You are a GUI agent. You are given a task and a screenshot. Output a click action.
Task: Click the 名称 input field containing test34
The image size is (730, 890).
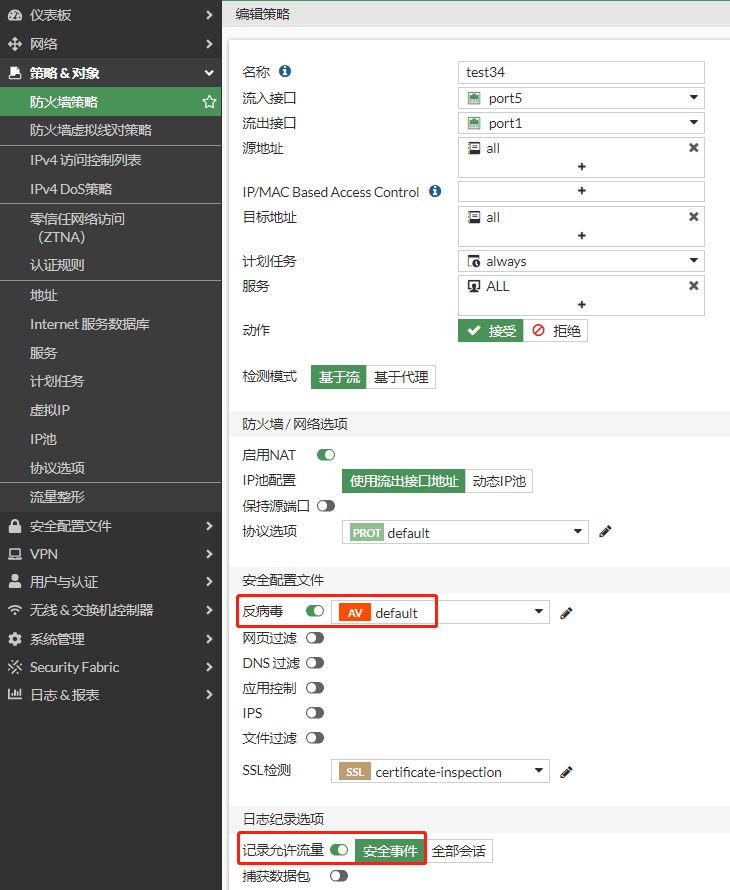point(581,72)
